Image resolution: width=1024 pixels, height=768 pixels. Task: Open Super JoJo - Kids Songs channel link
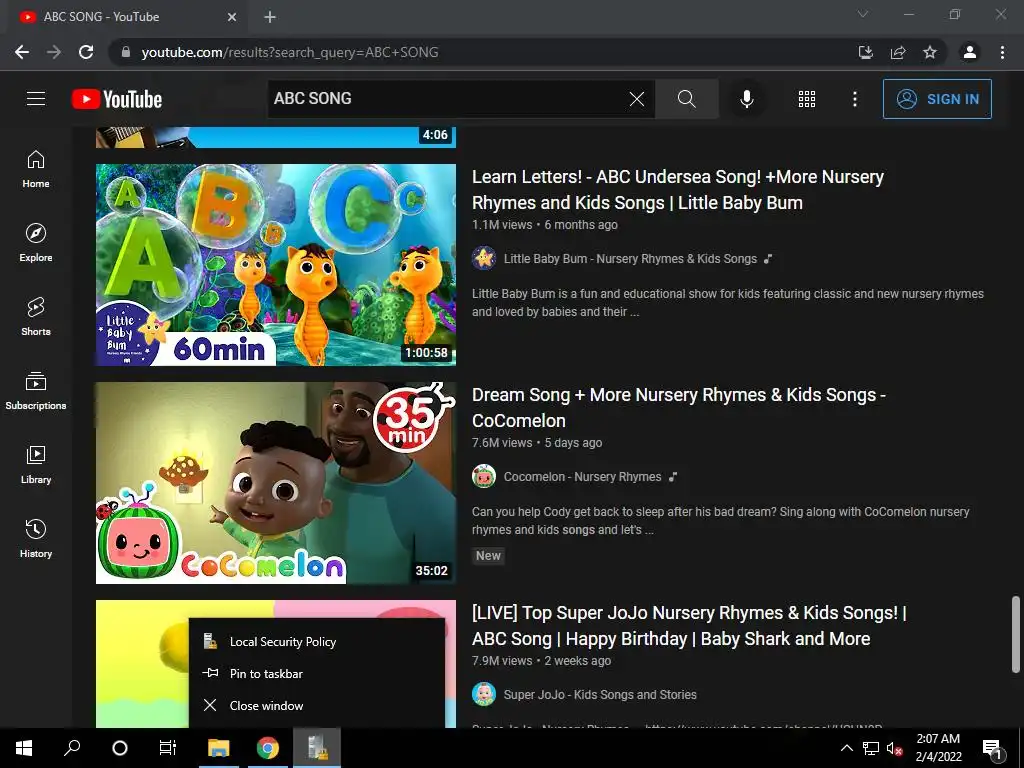(600, 695)
